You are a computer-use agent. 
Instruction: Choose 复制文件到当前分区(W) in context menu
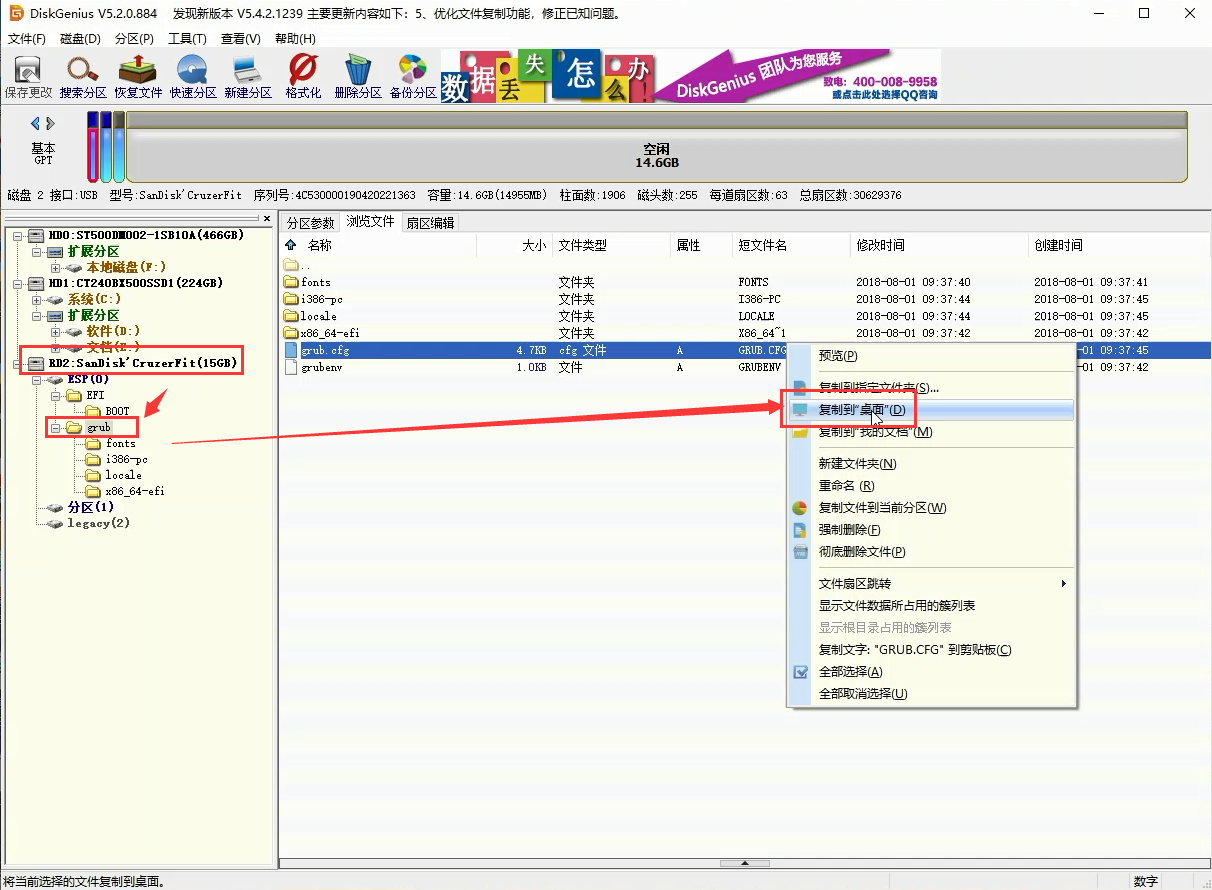[931, 508]
